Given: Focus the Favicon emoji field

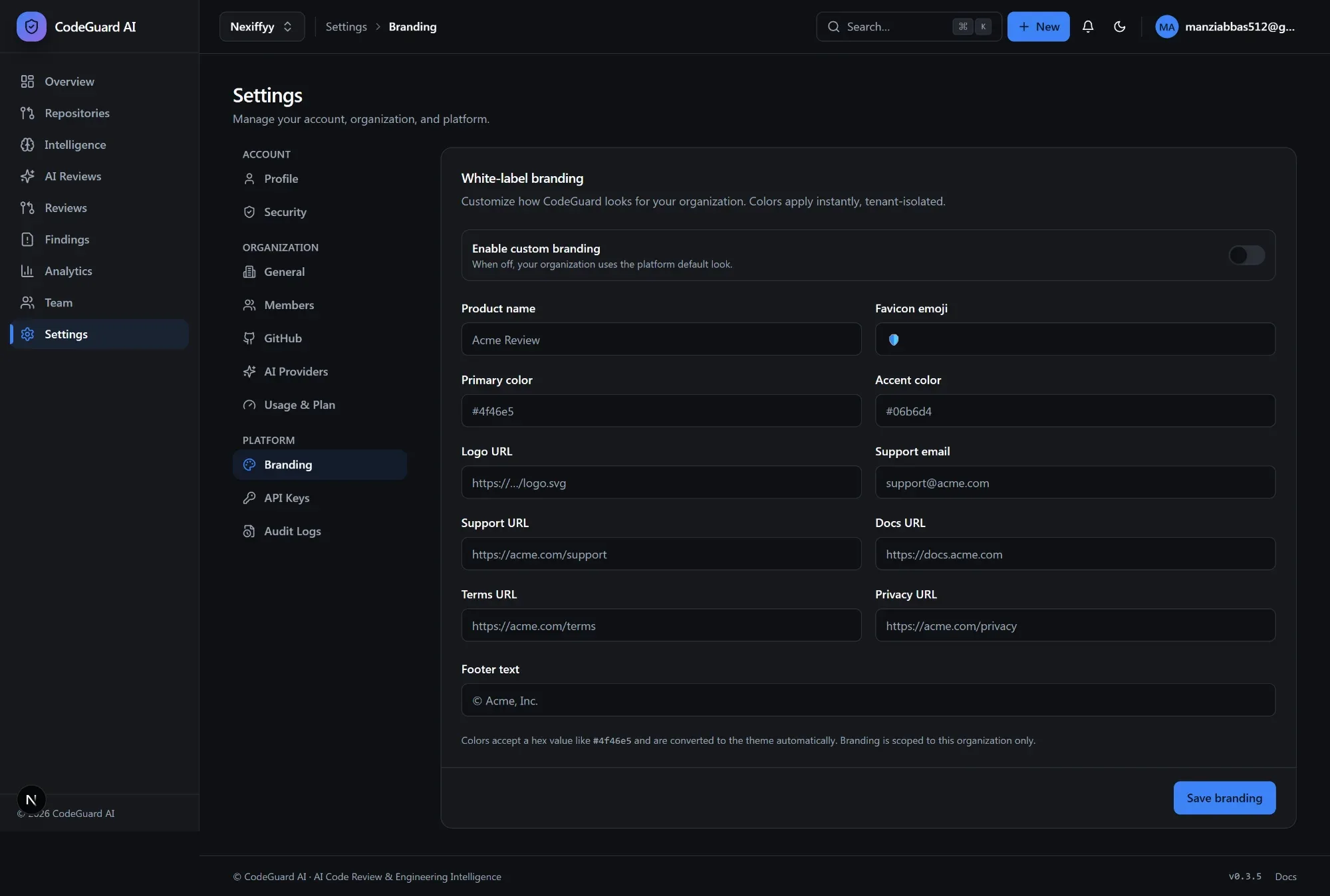Looking at the screenshot, I should click(1075, 340).
